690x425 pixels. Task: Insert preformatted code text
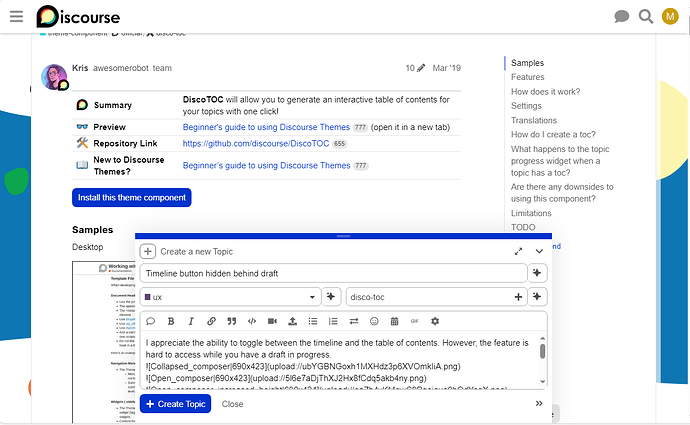pyautogui.click(x=252, y=321)
